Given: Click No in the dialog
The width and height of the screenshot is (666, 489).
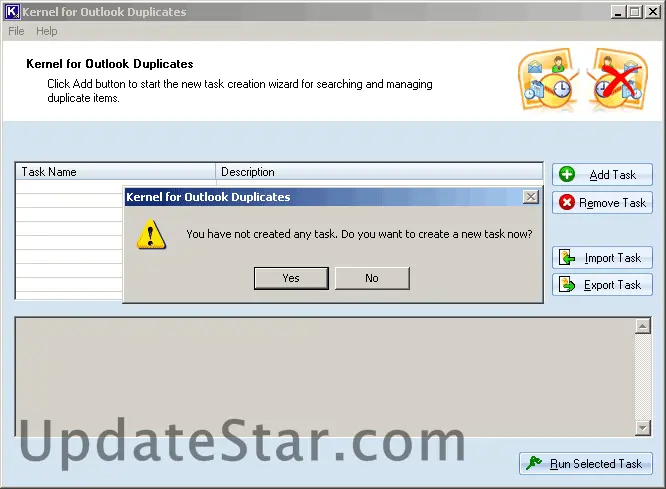Looking at the screenshot, I should tap(372, 278).
